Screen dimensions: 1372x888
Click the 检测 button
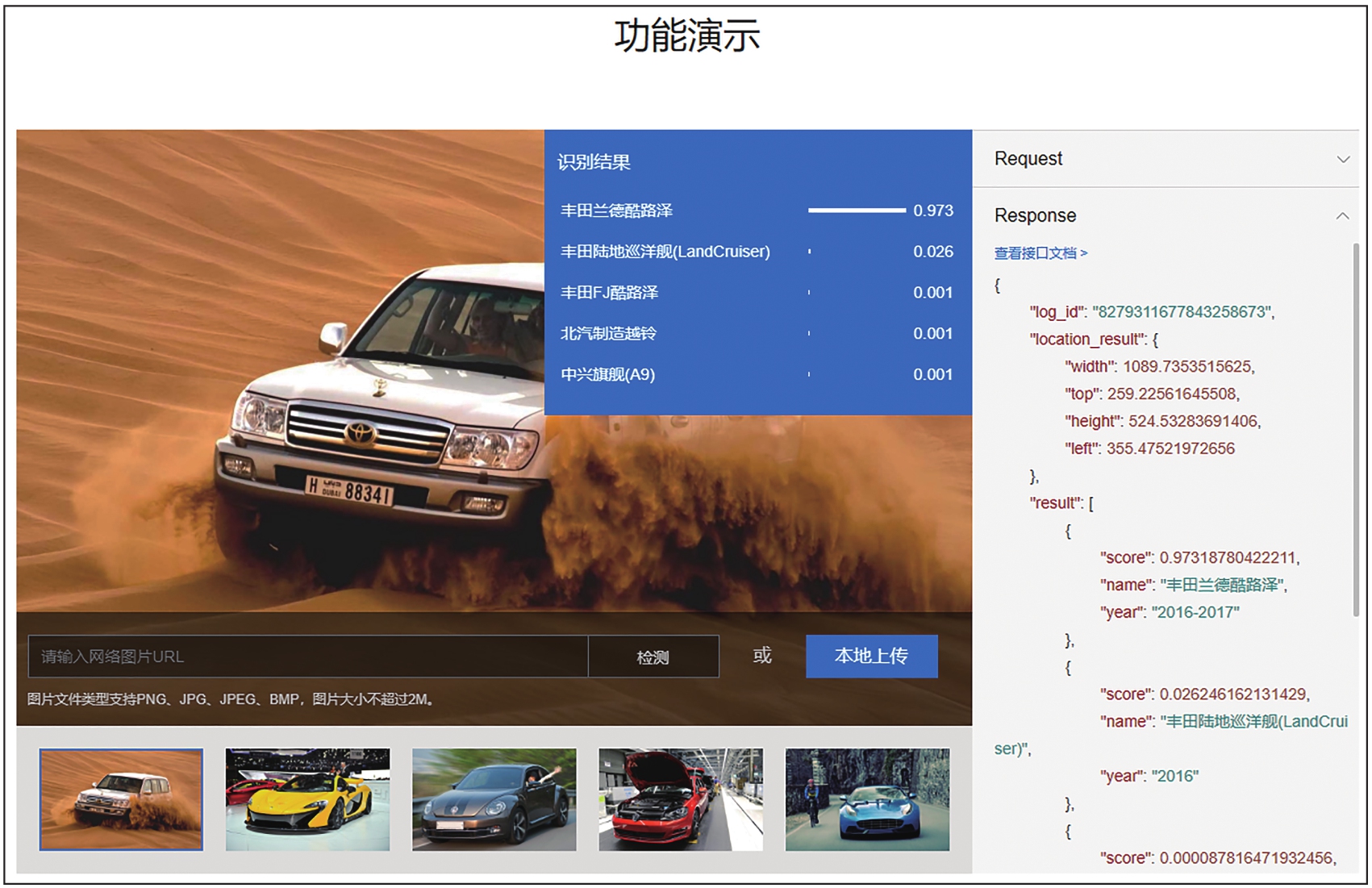point(653,657)
